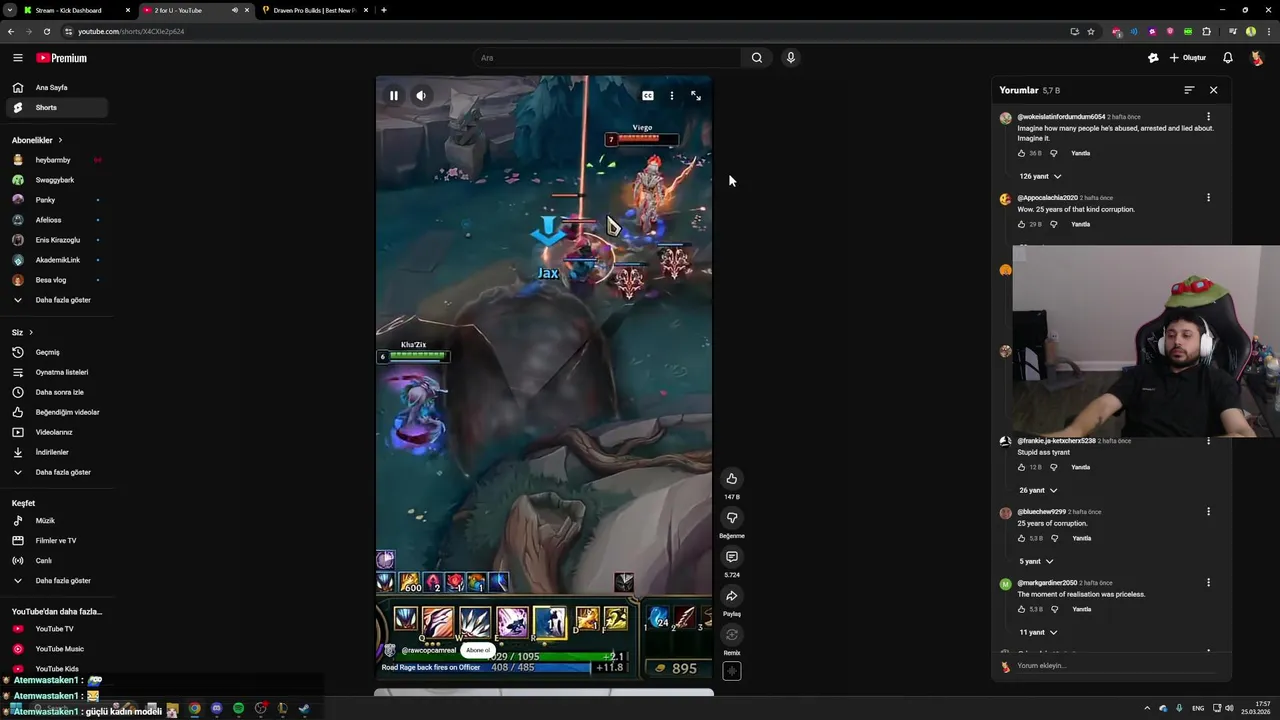Open Müzik in Keşfet section

click(x=56, y=521)
